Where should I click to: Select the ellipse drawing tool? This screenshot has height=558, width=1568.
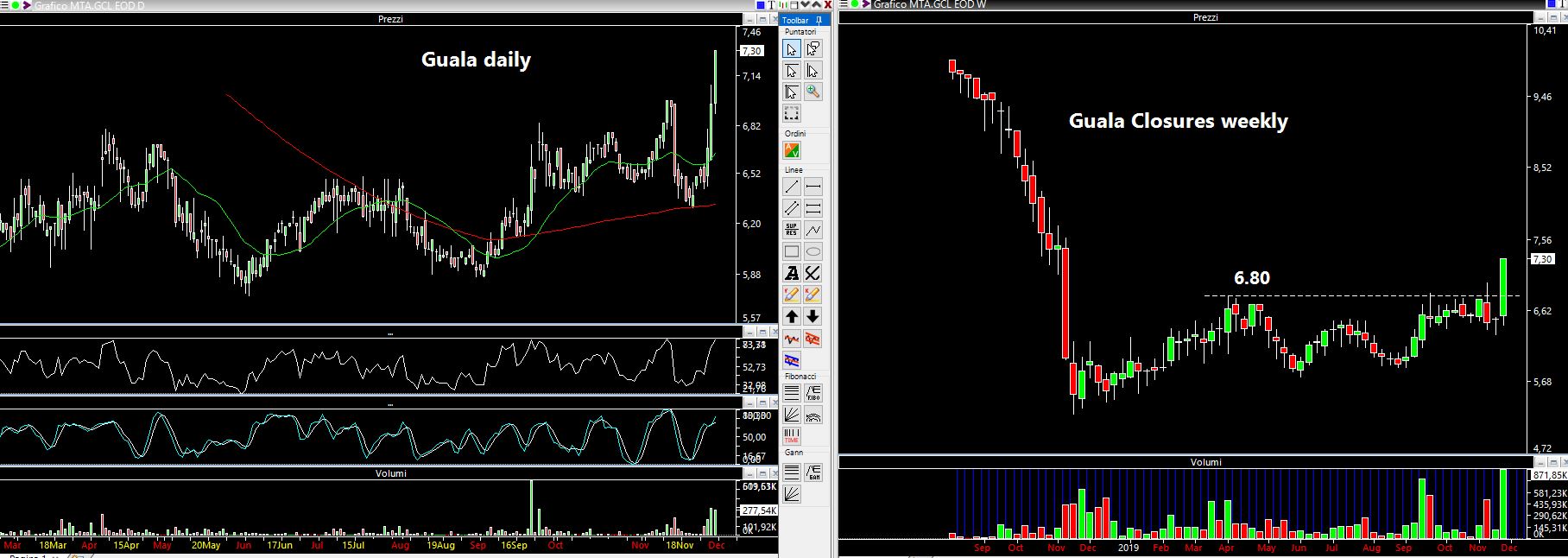(812, 252)
